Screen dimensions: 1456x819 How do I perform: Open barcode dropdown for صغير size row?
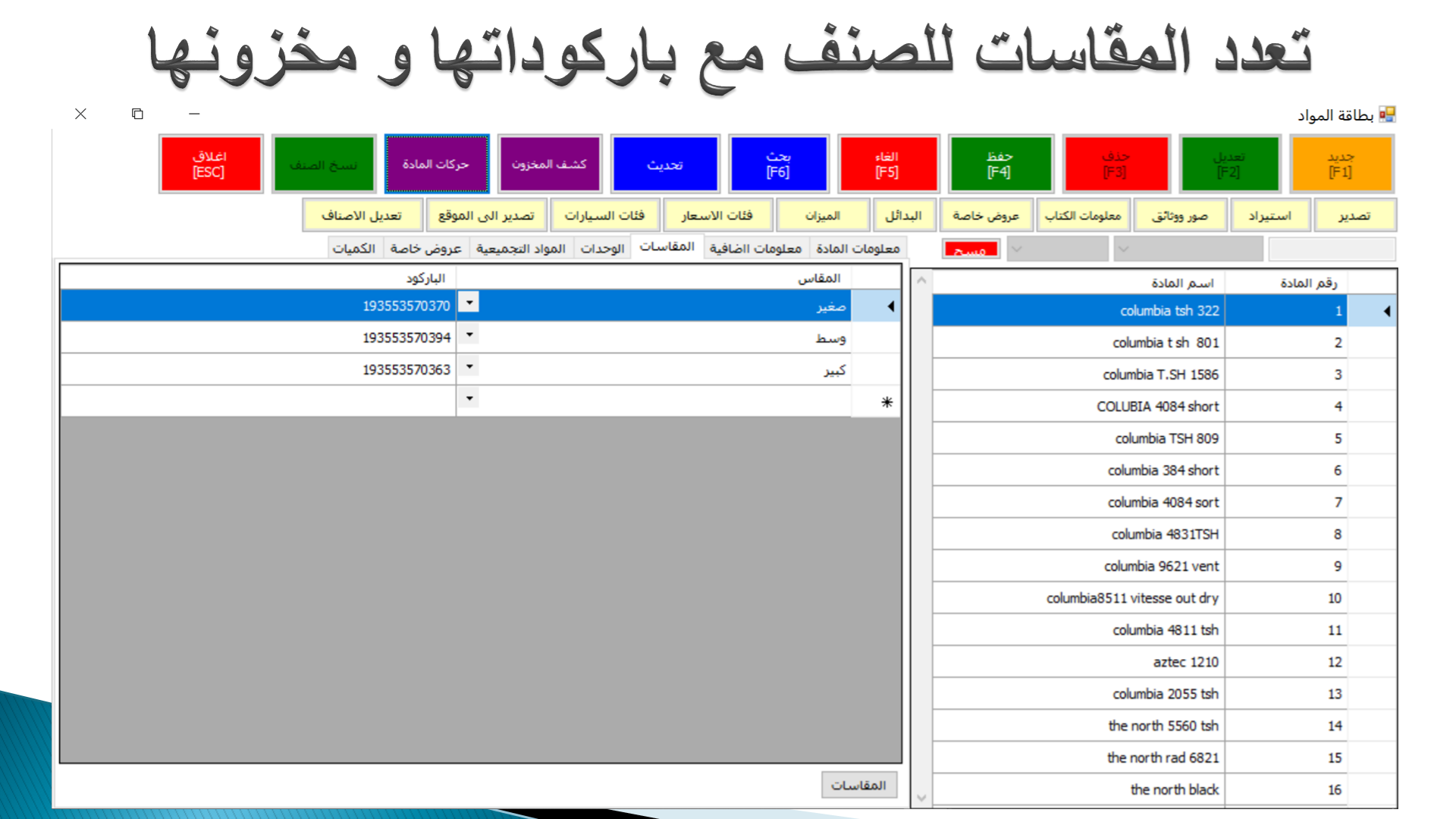click(469, 303)
